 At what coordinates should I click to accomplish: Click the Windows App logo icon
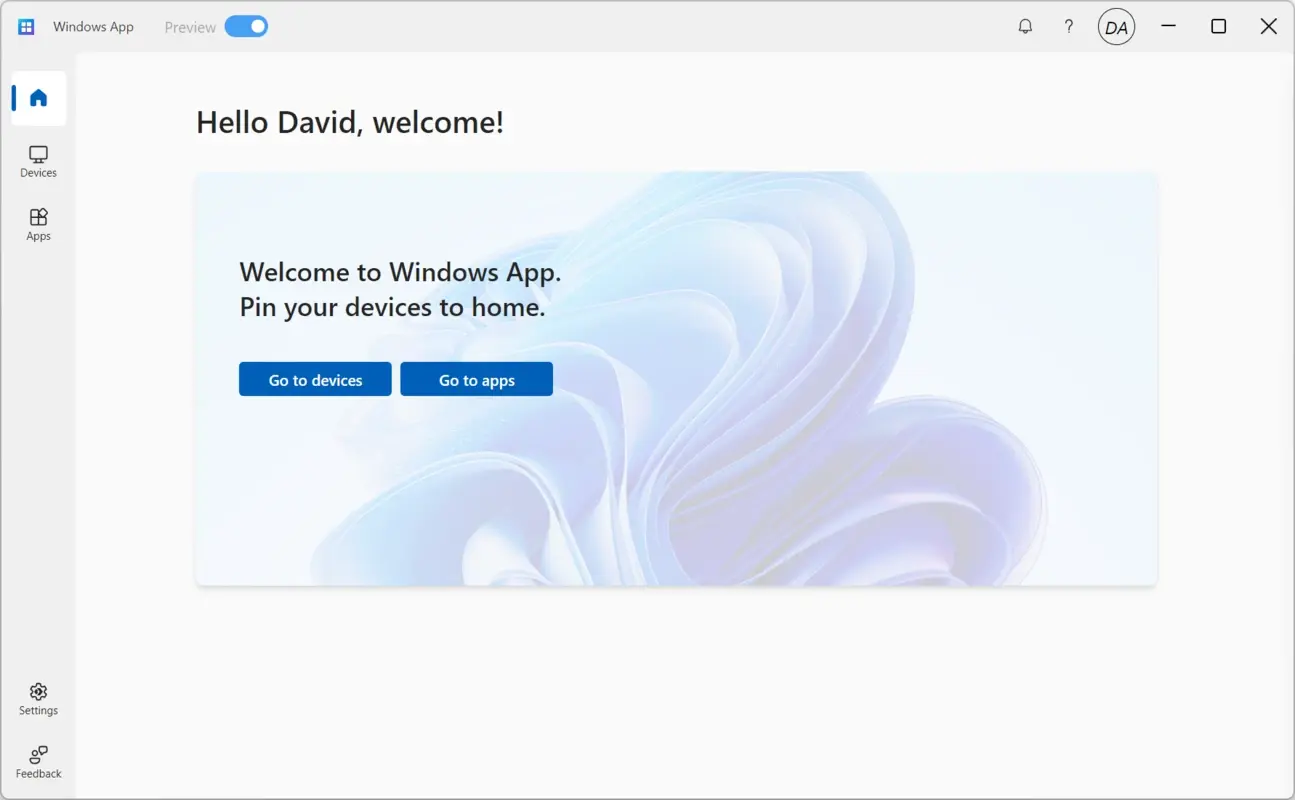coord(25,26)
